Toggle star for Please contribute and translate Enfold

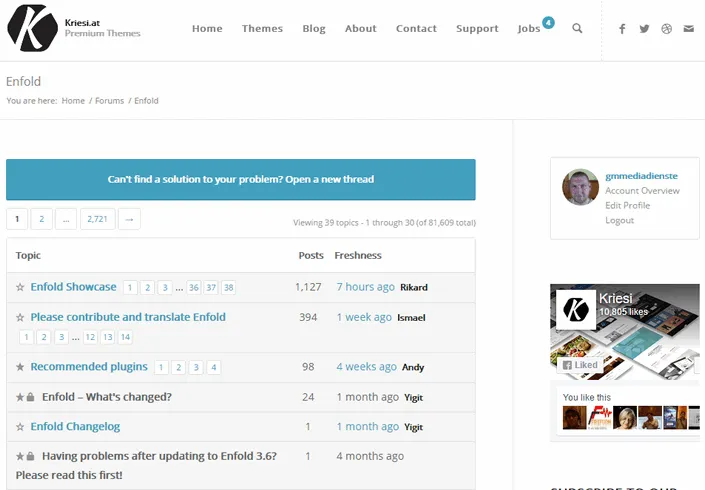tap(20, 317)
